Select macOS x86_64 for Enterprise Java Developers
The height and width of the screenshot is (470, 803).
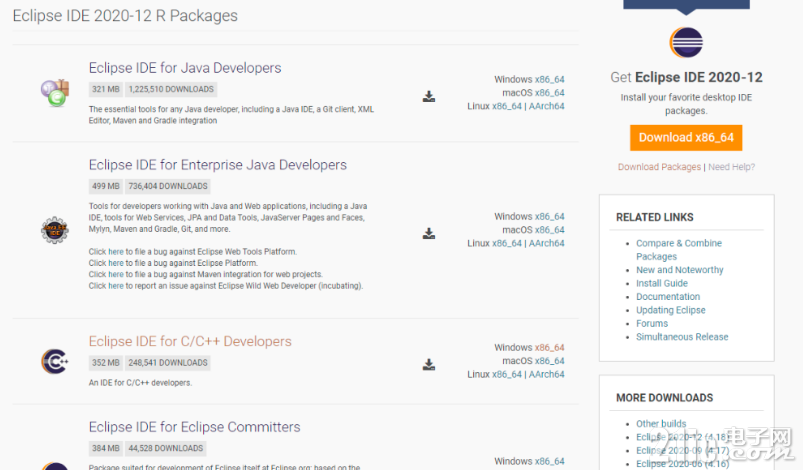[550, 230]
